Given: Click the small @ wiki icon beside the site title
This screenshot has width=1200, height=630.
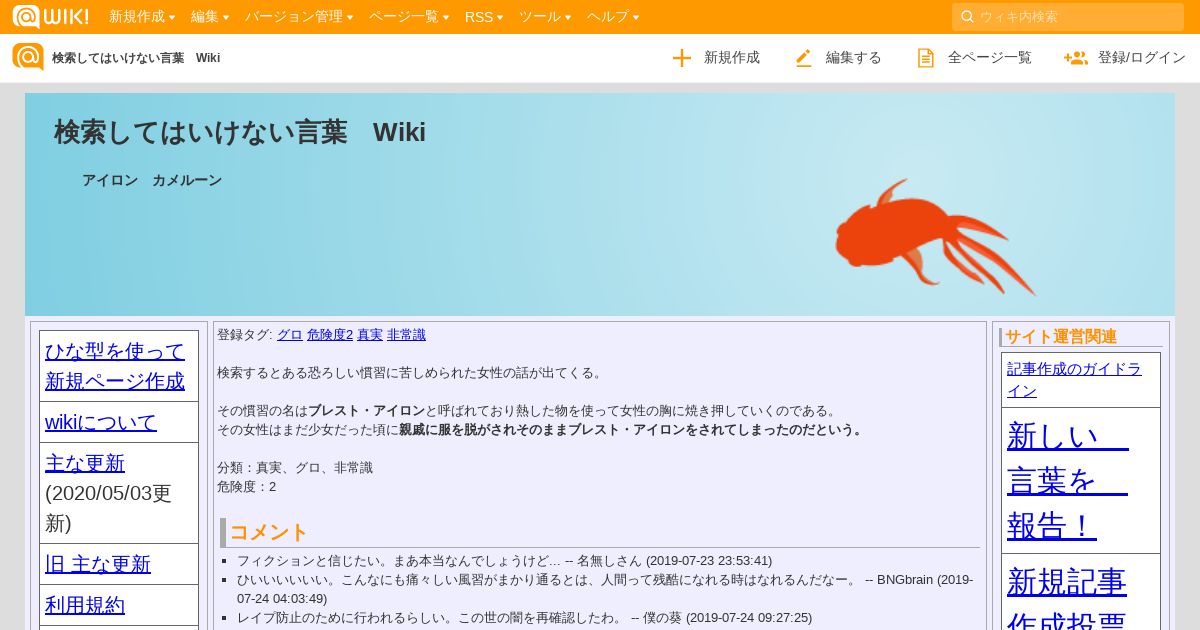Looking at the screenshot, I should point(28,57).
